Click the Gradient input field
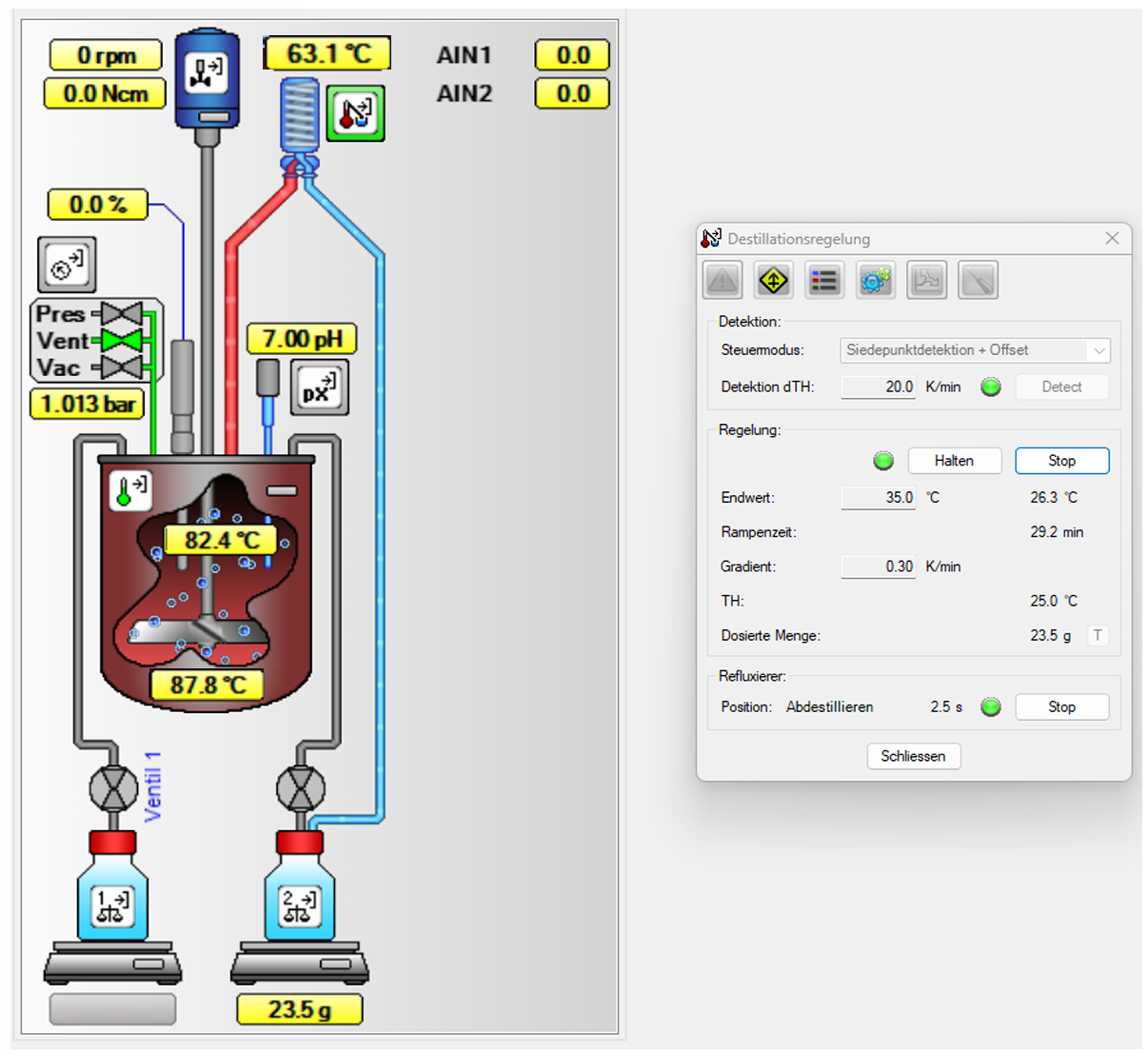Viewport: 1148px width, 1054px height. 878,567
